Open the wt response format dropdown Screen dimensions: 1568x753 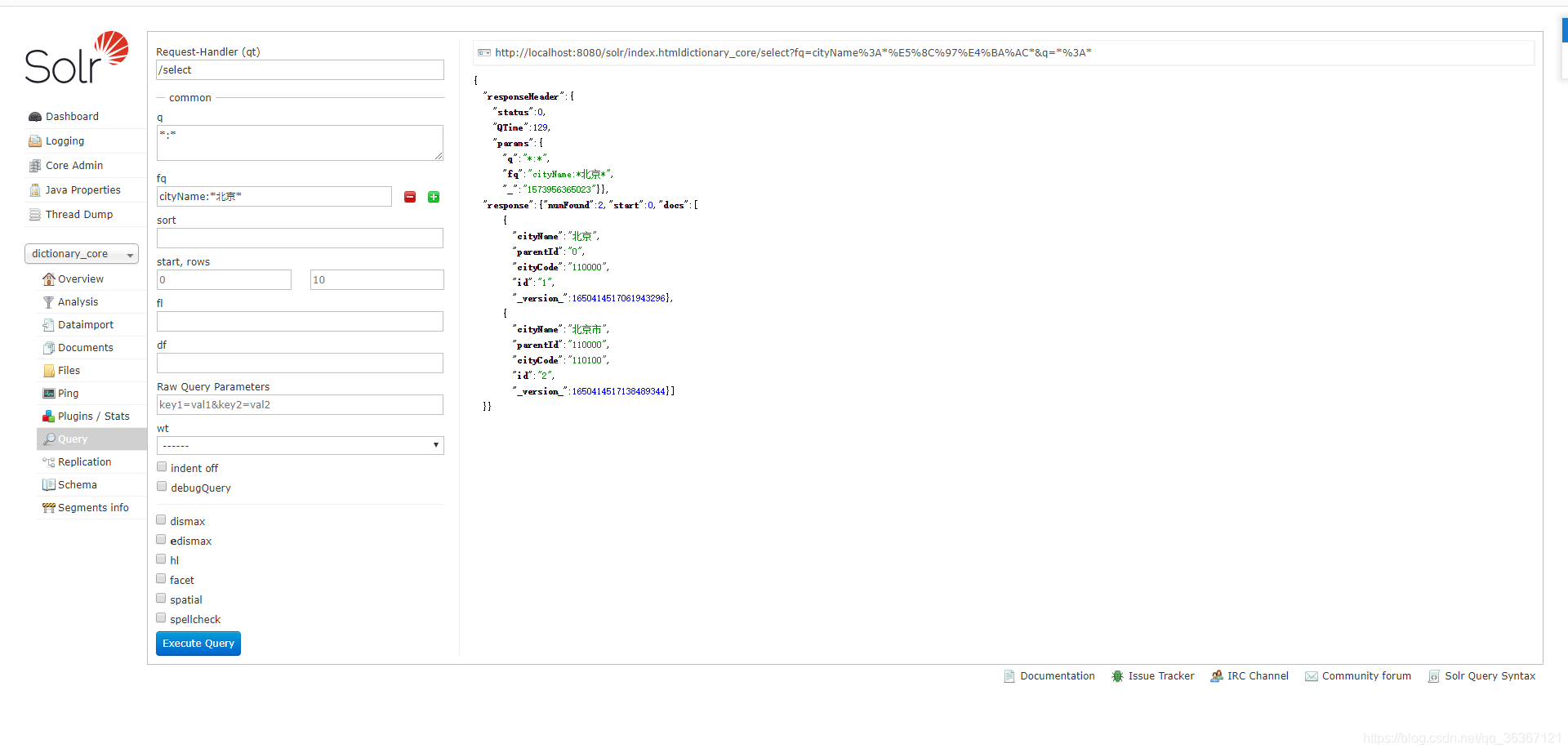(300, 445)
